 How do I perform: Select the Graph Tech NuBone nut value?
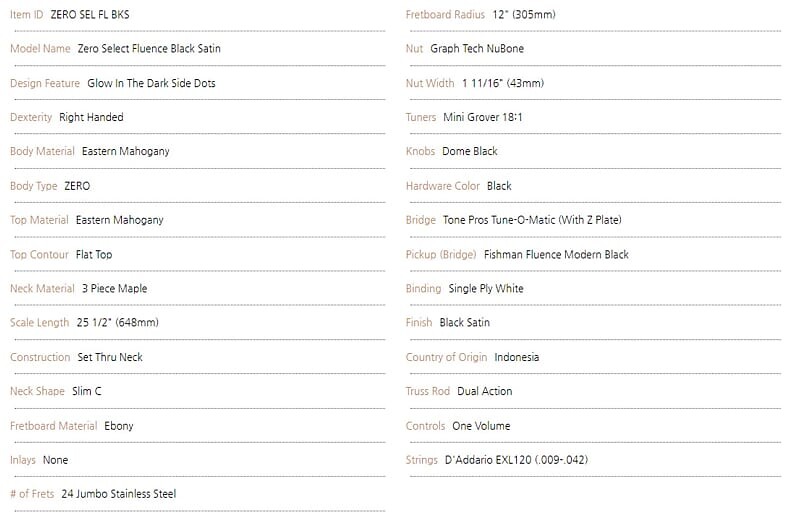477,49
